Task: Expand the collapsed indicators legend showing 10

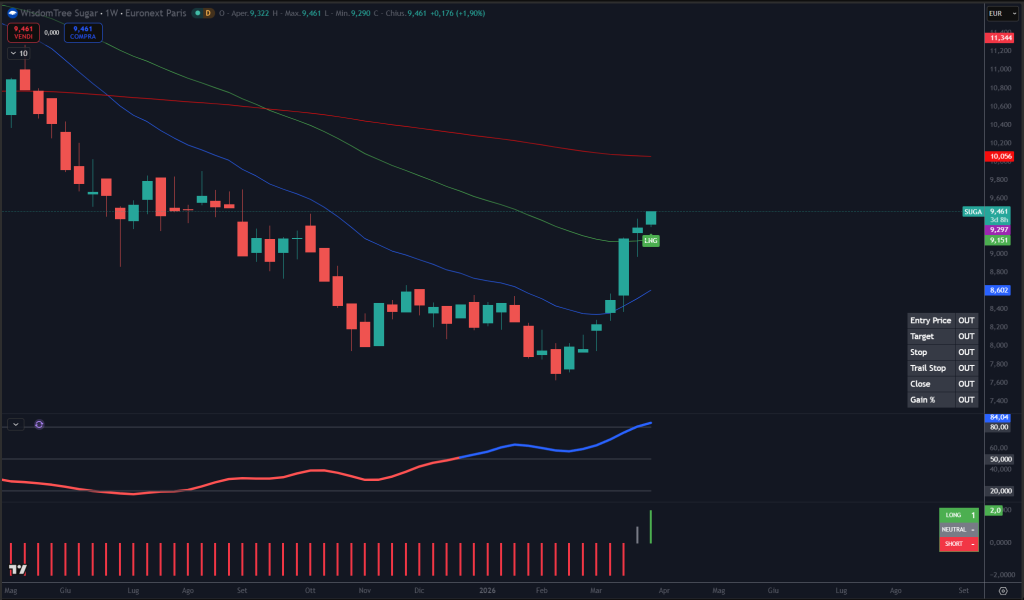Action: (19, 54)
